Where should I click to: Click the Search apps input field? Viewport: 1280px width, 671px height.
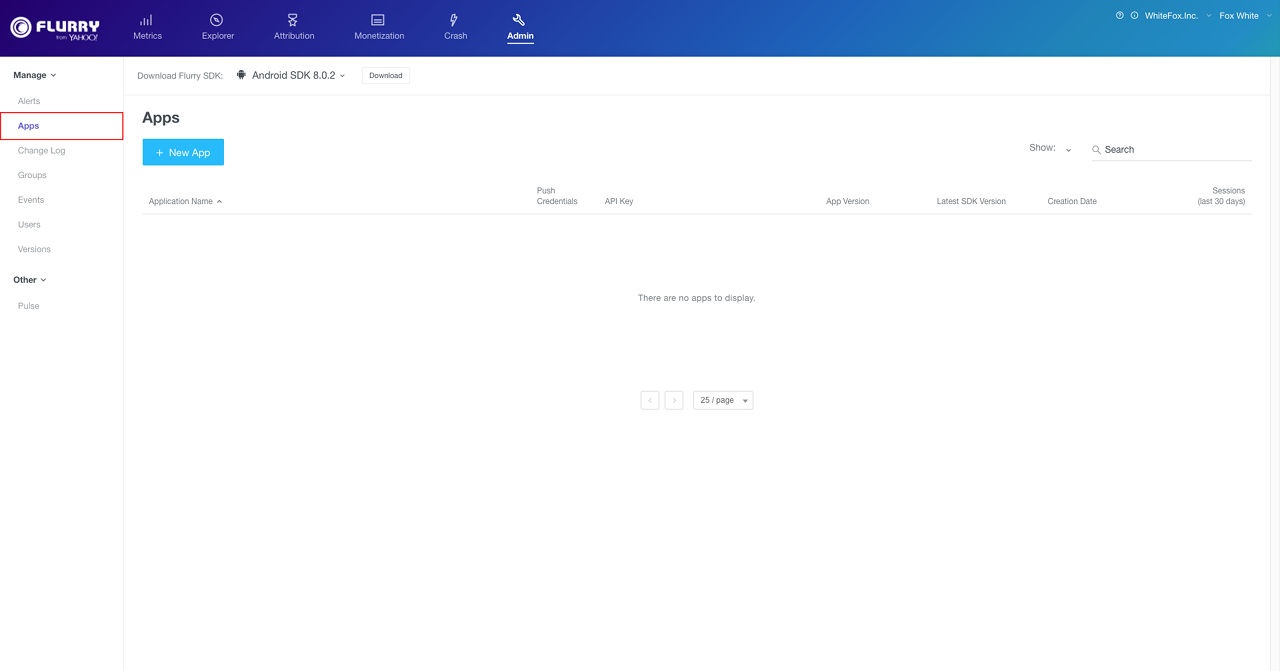pos(1175,150)
